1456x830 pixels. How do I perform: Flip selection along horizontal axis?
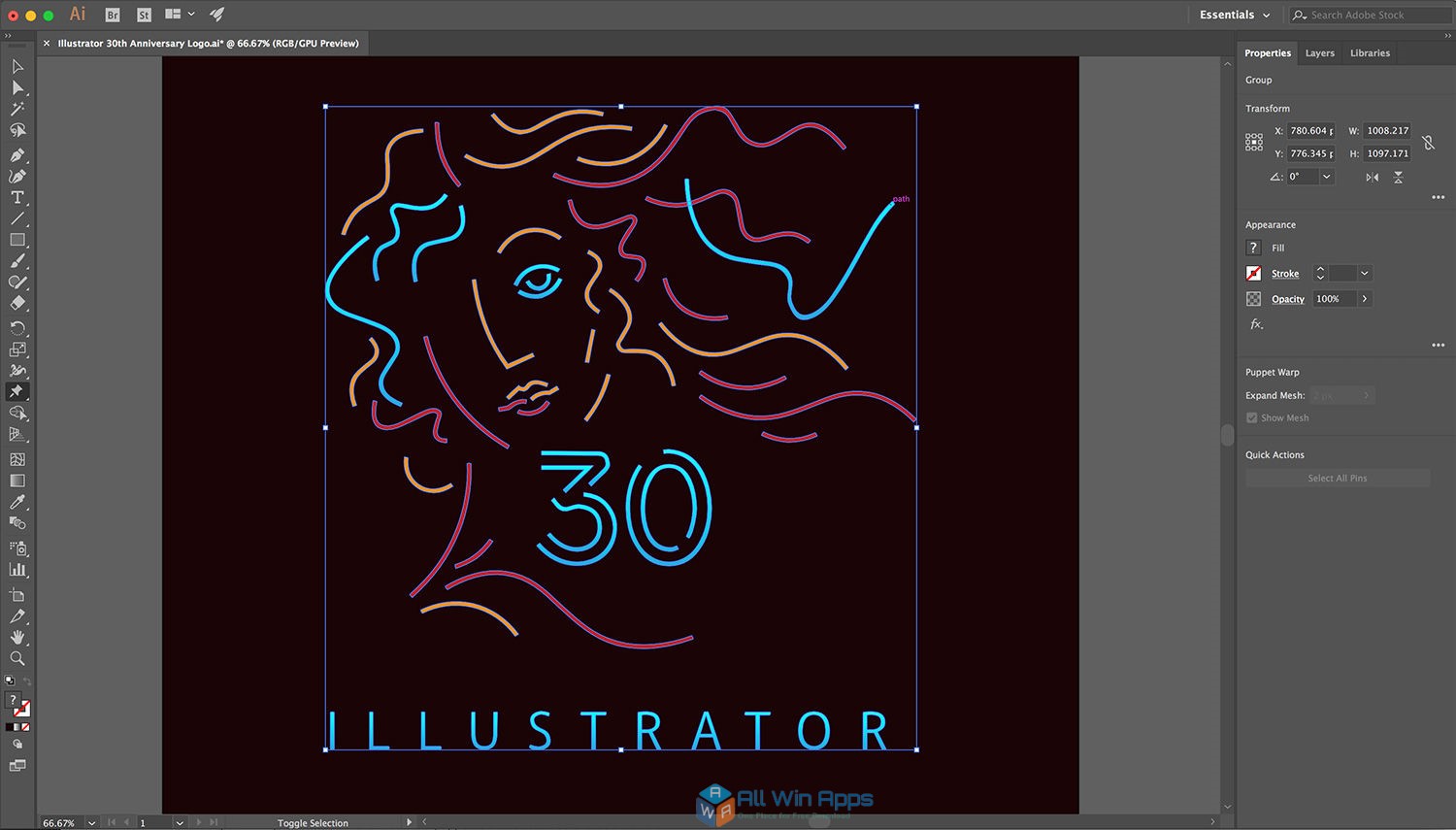click(x=1372, y=177)
